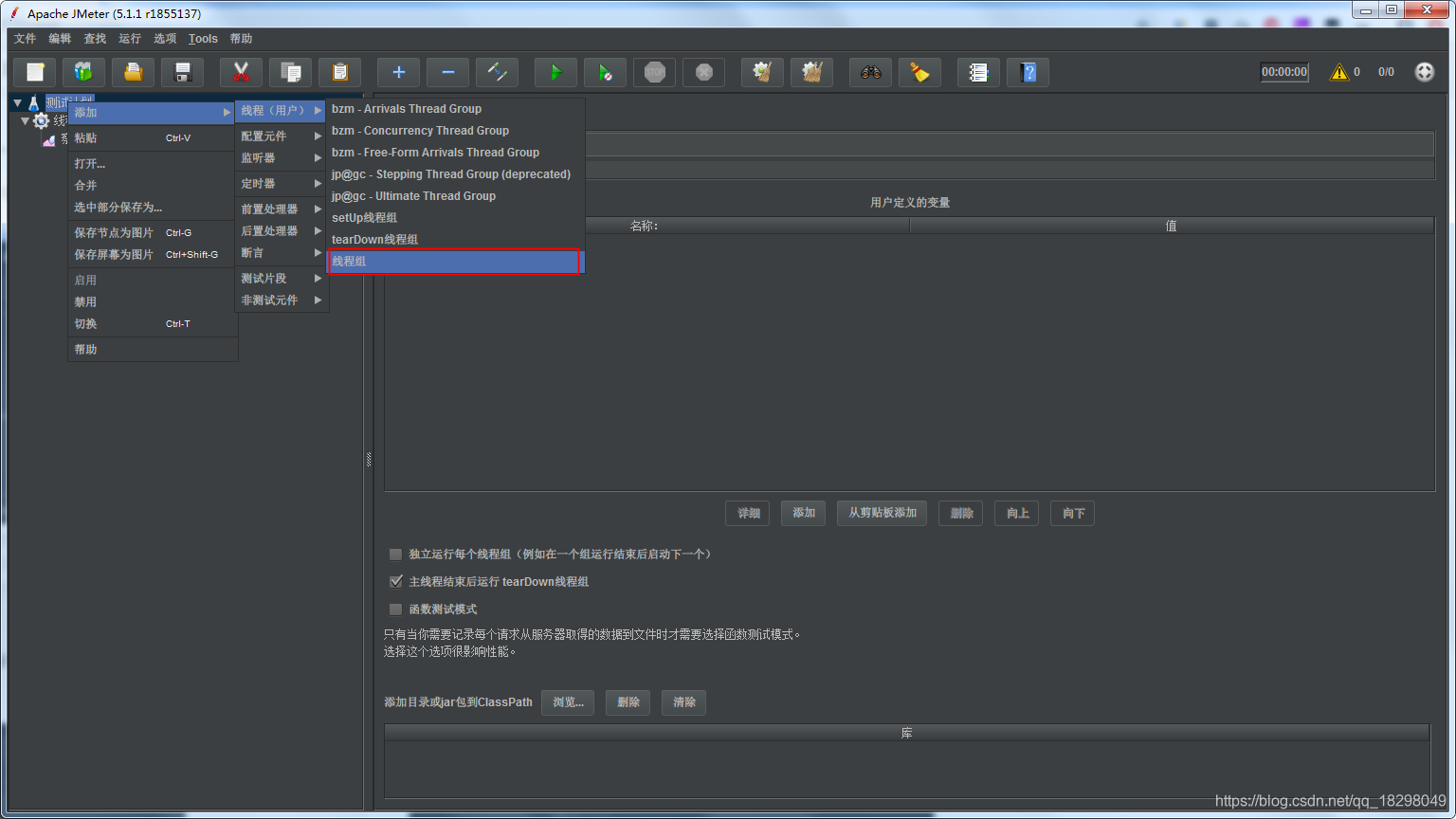This screenshot has width=1456, height=819.
Task: Clear all results with double broom icon
Action: coord(812,72)
